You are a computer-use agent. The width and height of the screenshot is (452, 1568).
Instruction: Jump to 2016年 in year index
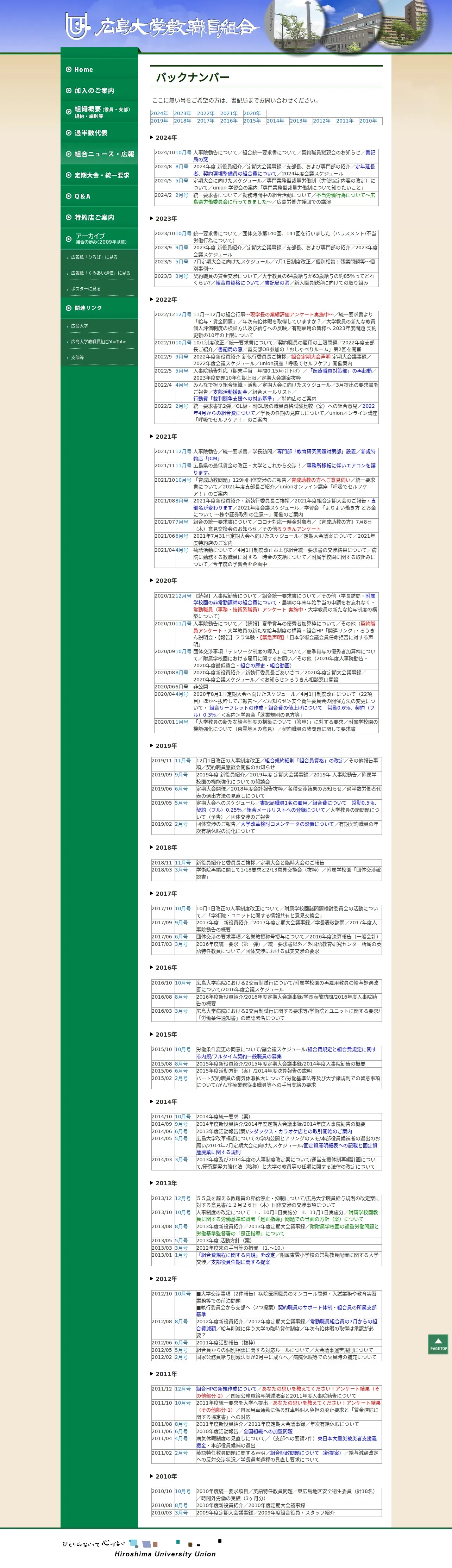click(x=229, y=120)
